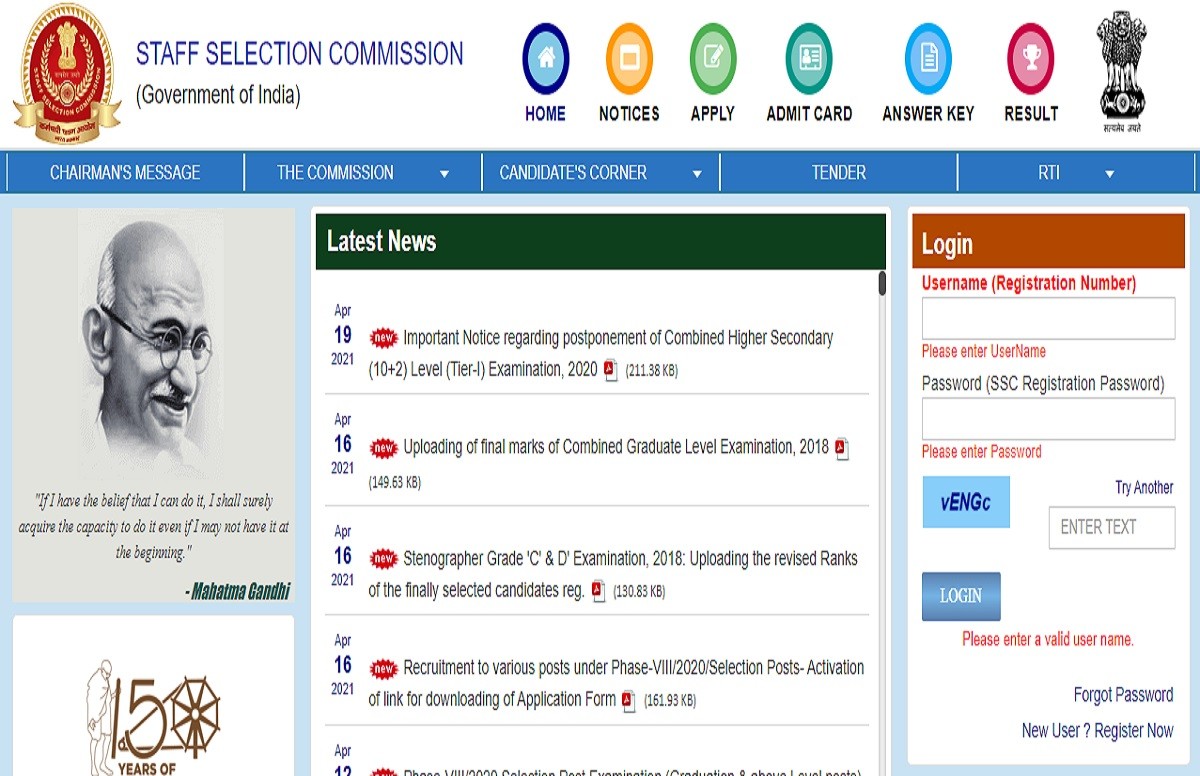
Task: Click the captcha Enter Text field
Action: point(1111,527)
